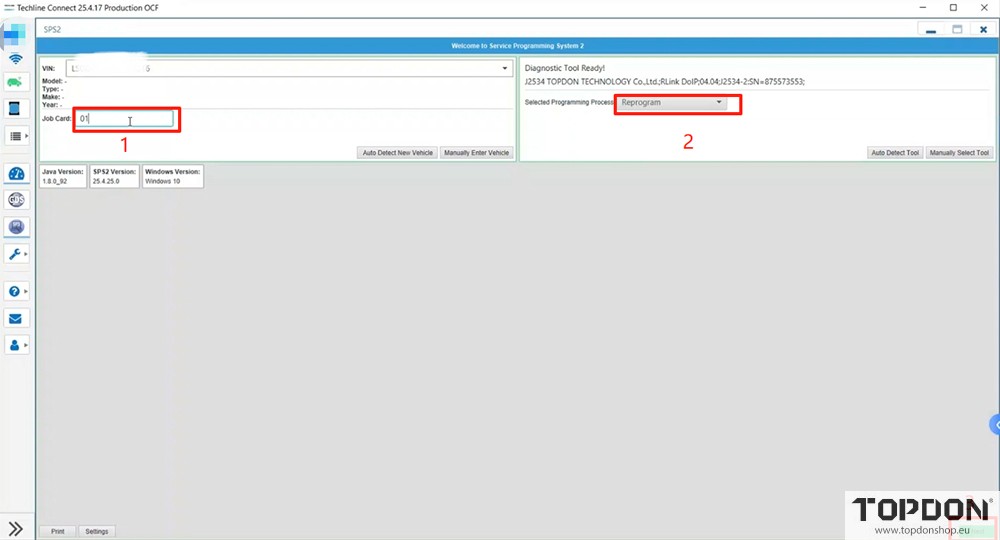Click Auto Detect New Vehicle button

(397, 153)
